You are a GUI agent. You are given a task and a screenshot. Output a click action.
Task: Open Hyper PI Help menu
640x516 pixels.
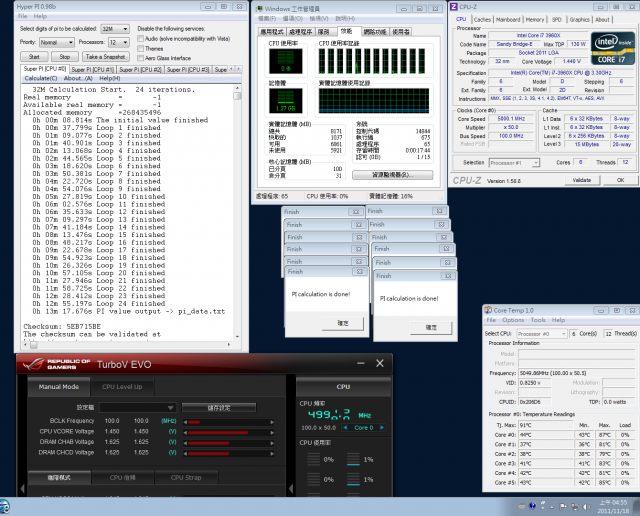pos(40,16)
